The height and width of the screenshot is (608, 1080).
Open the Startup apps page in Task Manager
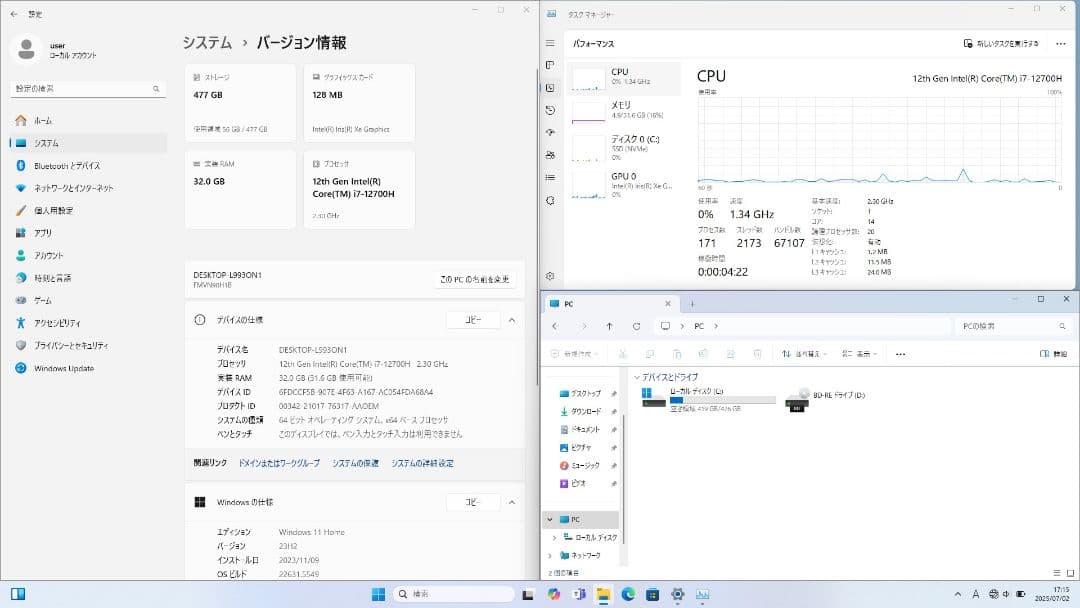click(548, 134)
